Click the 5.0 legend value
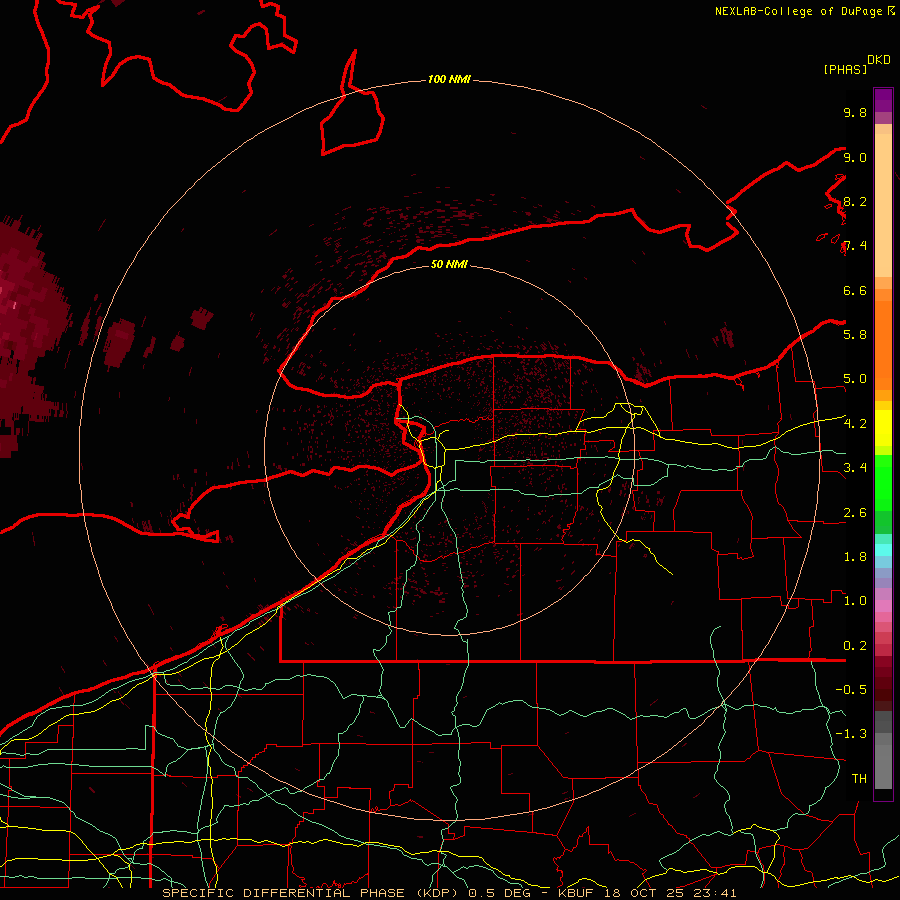The width and height of the screenshot is (900, 900). 855,379
